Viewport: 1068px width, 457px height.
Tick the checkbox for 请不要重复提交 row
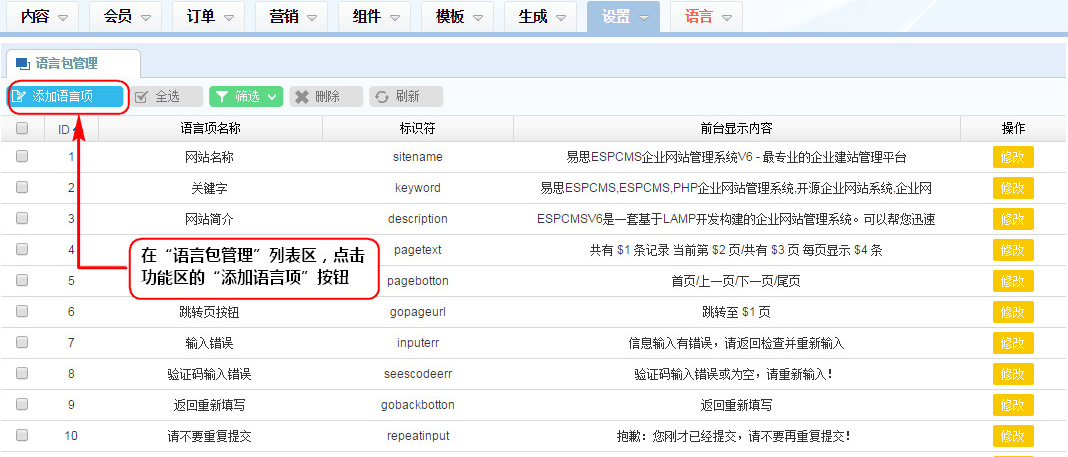(x=22, y=435)
